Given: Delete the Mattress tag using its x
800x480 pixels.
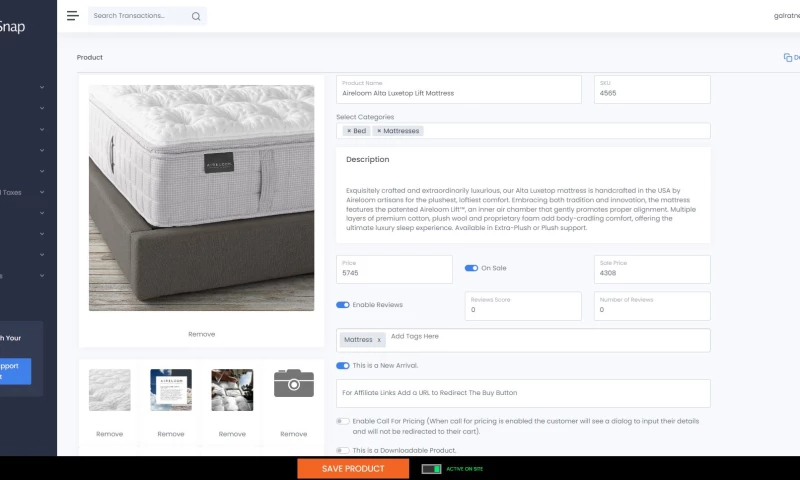Looking at the screenshot, I should 379,340.
